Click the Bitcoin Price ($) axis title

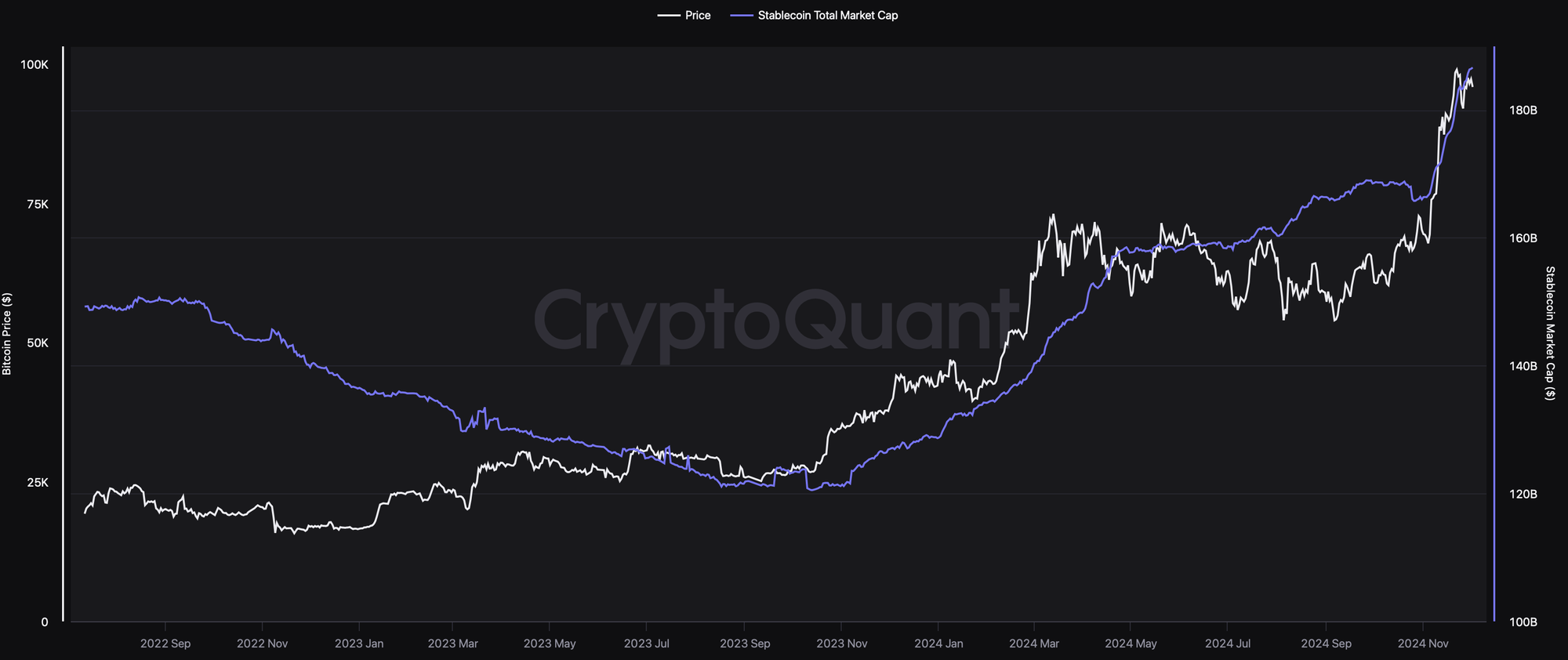pos(7,334)
